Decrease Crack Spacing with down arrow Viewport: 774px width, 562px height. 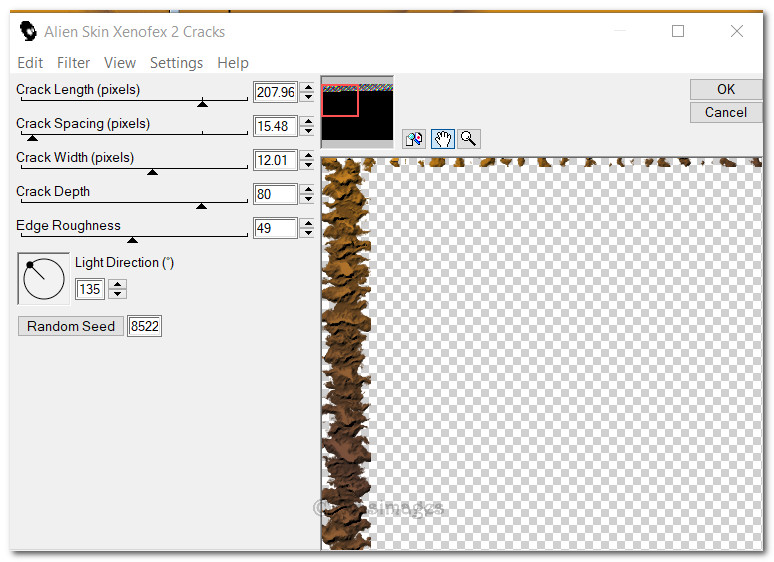tap(309, 131)
